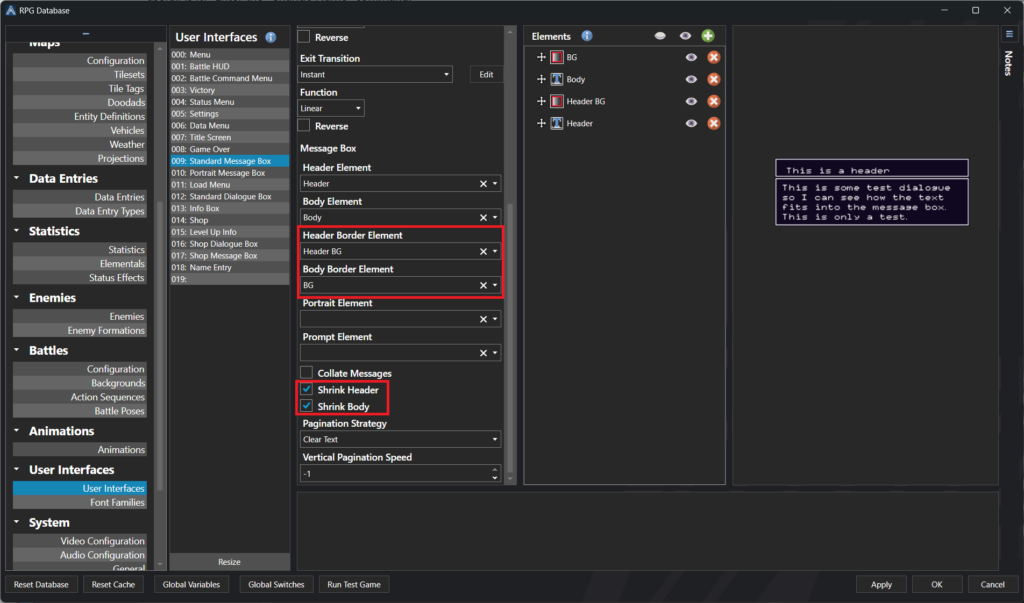Expand the Exit Transition dropdown
Screen dimensions: 1024x603
click(x=376, y=75)
